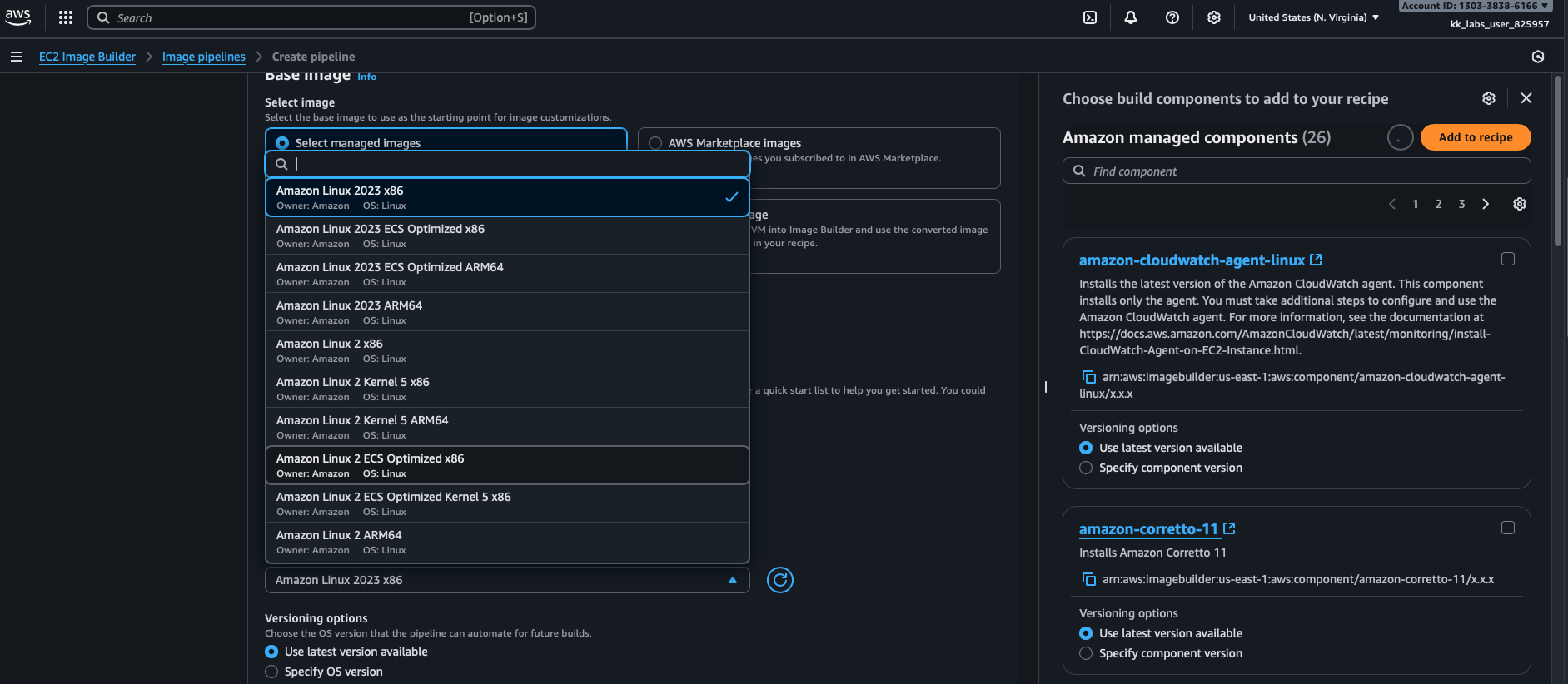
Task: Go to components page 1
Action: pyautogui.click(x=1415, y=204)
